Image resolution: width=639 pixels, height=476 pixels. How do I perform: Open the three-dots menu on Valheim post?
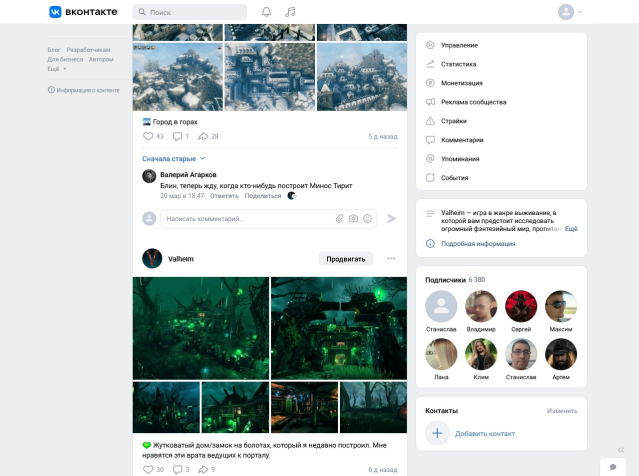[x=391, y=258]
